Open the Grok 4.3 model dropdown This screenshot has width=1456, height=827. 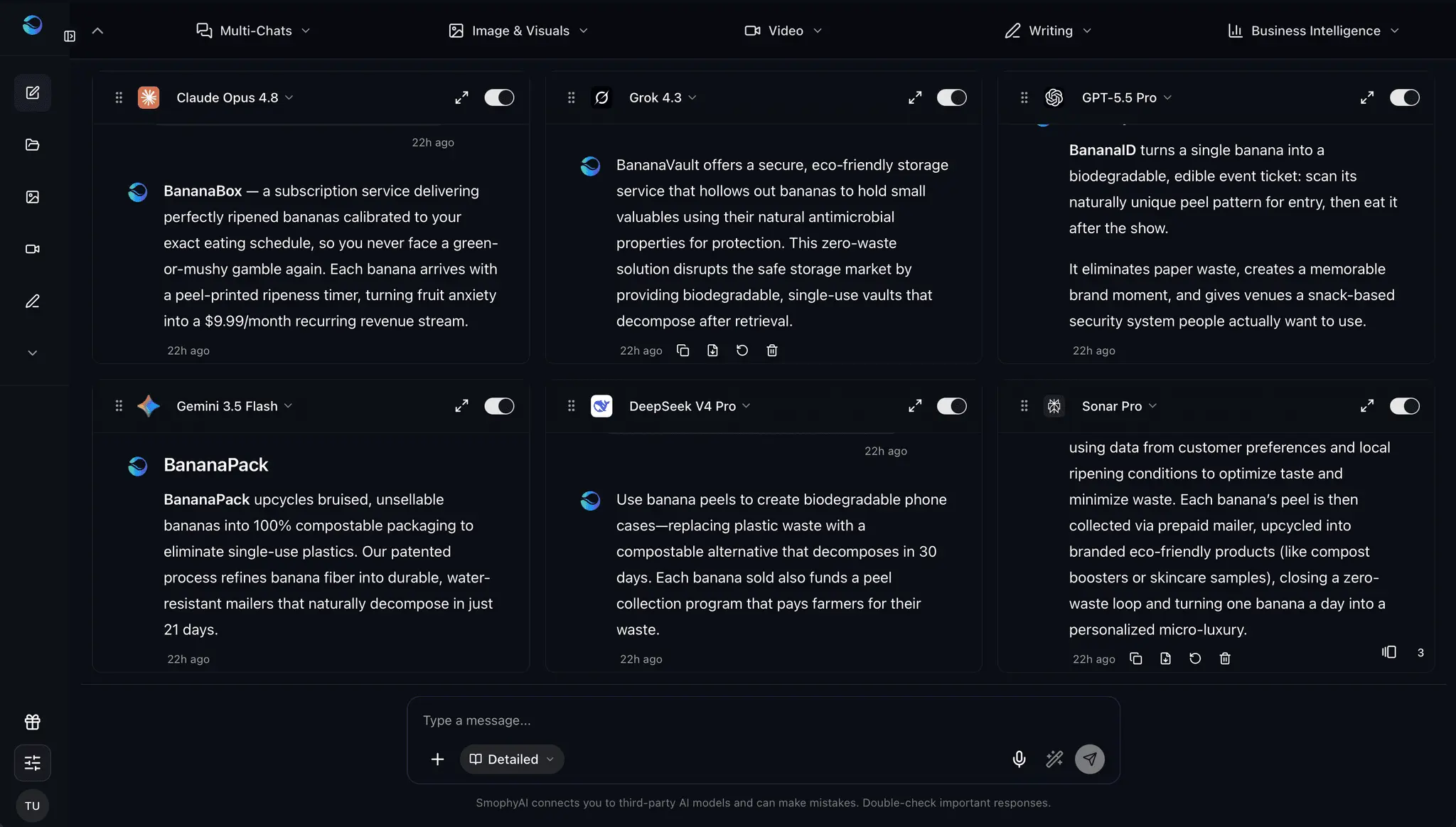pyautogui.click(x=663, y=97)
